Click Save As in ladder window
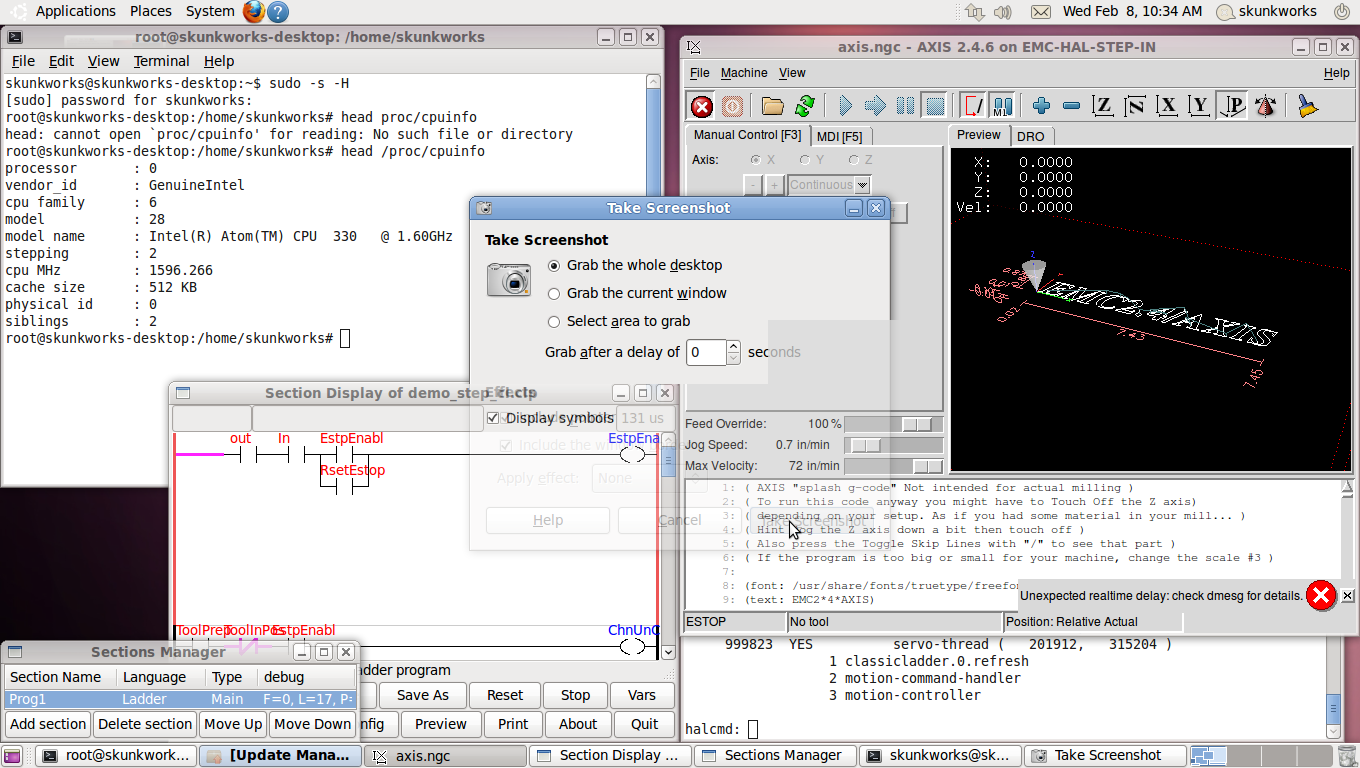This screenshot has height=768, width=1360. point(423,695)
